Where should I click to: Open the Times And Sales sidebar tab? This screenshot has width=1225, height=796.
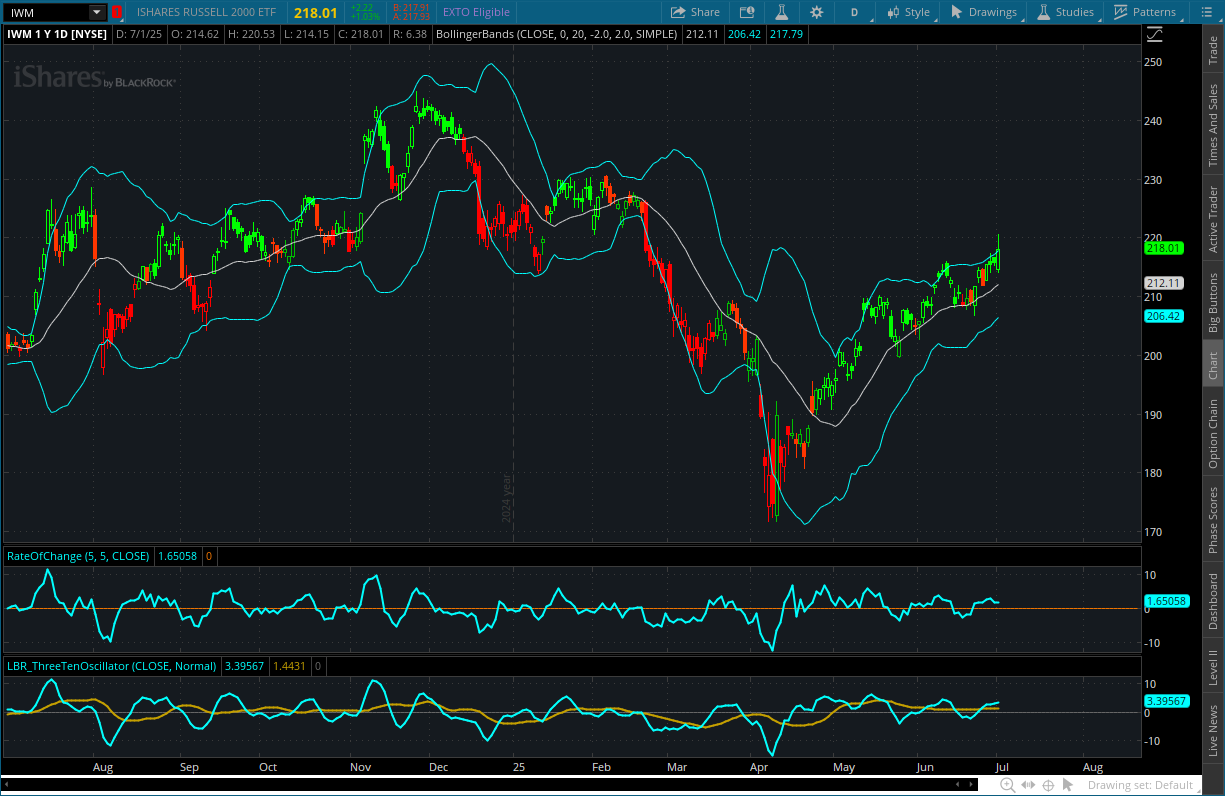coord(1213,124)
